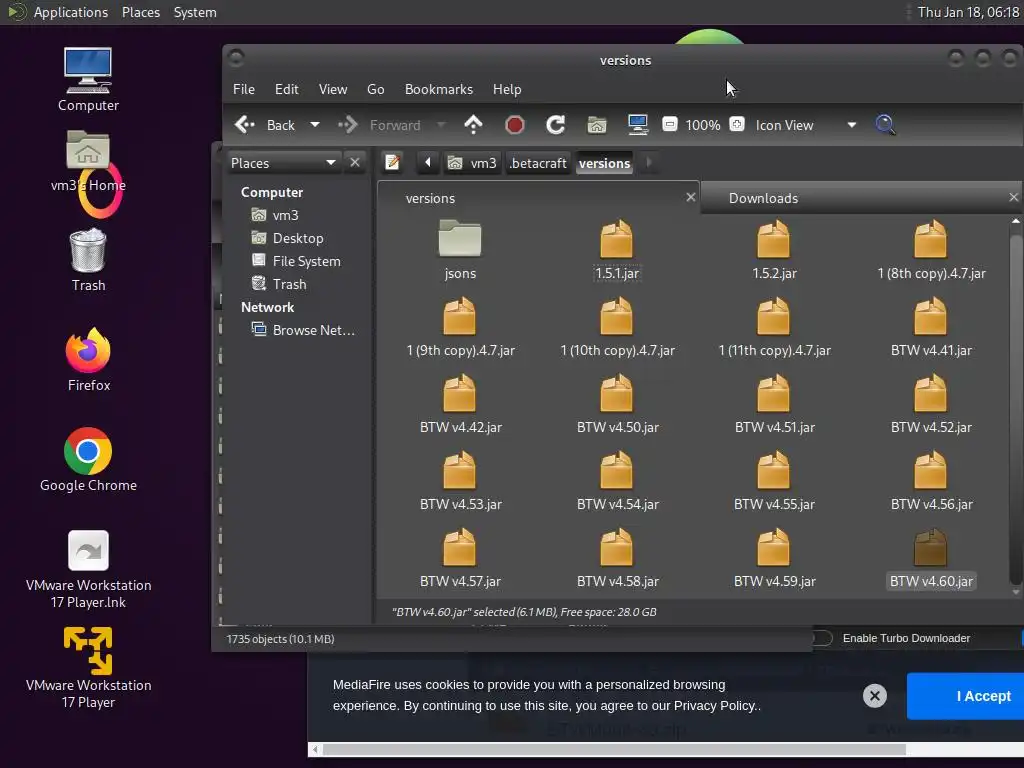This screenshot has width=1024, height=768.
Task: Open the Bookmarks menu
Action: pyautogui.click(x=438, y=89)
